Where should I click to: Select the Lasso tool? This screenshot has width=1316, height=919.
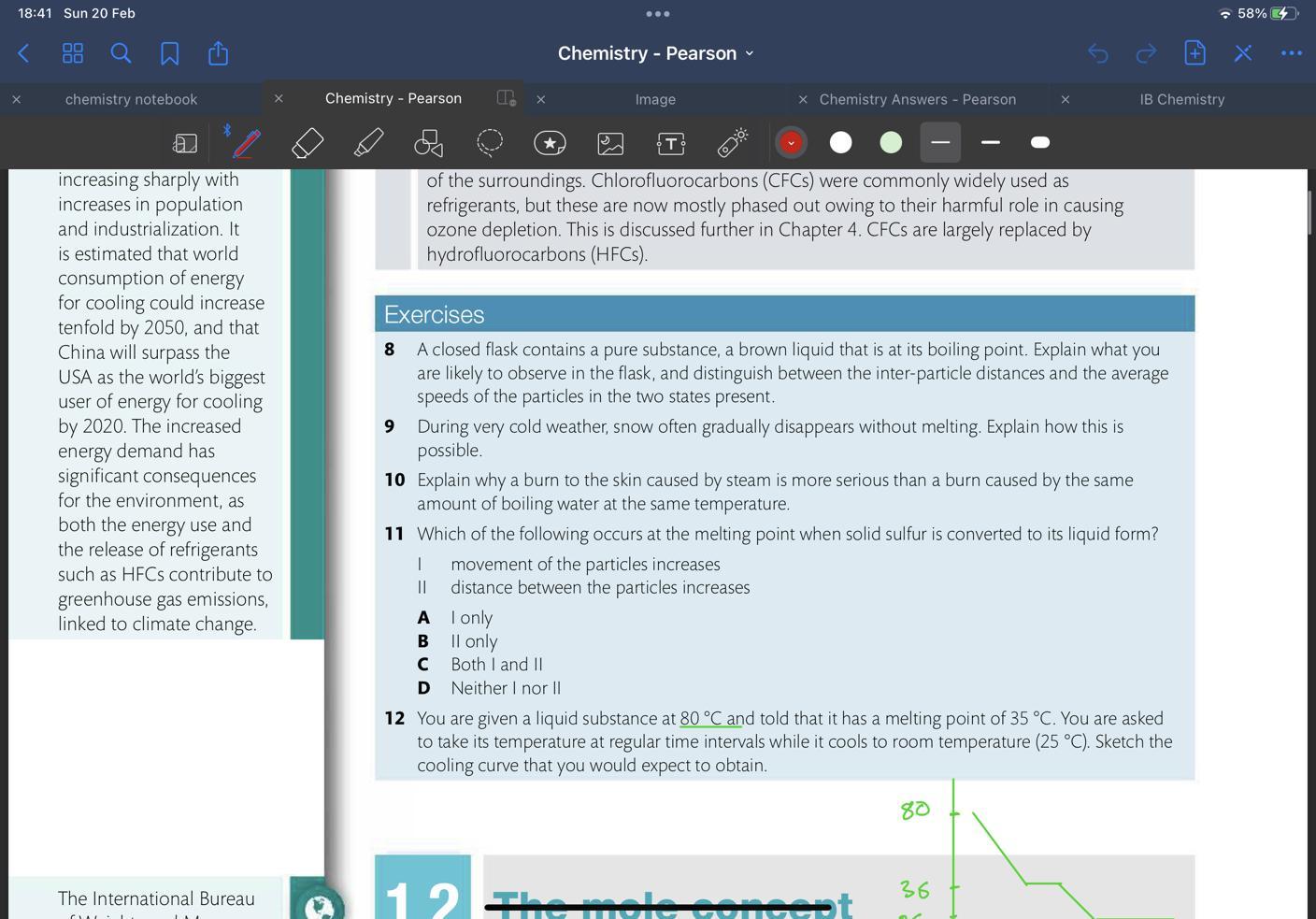point(490,142)
